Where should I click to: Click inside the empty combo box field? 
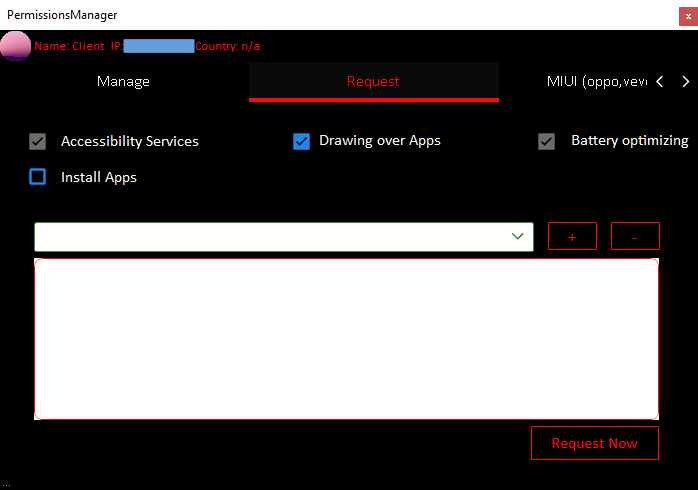[x=270, y=237]
